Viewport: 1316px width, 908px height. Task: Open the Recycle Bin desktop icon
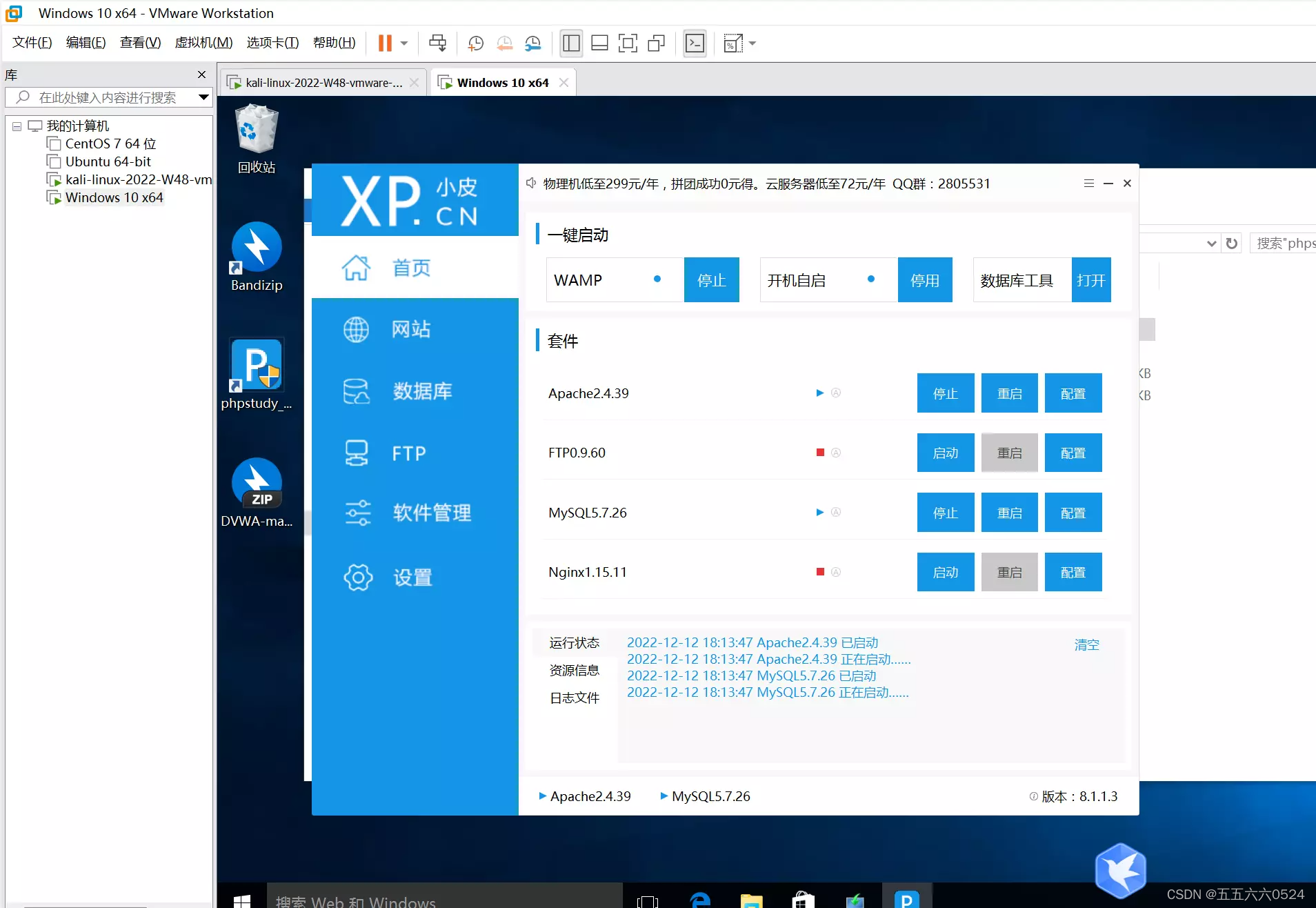[257, 138]
